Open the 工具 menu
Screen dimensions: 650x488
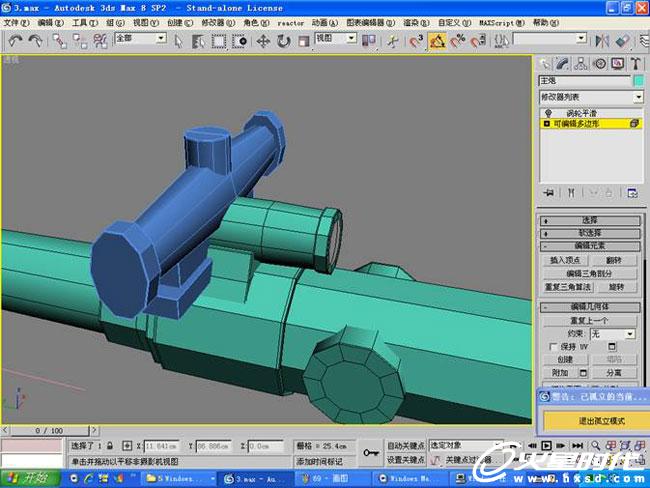click(x=85, y=23)
